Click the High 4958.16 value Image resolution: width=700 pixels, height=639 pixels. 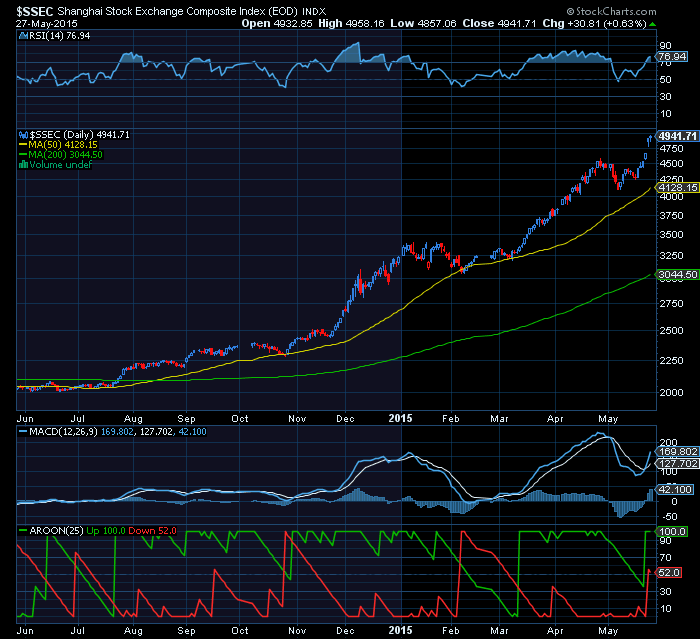(351, 24)
